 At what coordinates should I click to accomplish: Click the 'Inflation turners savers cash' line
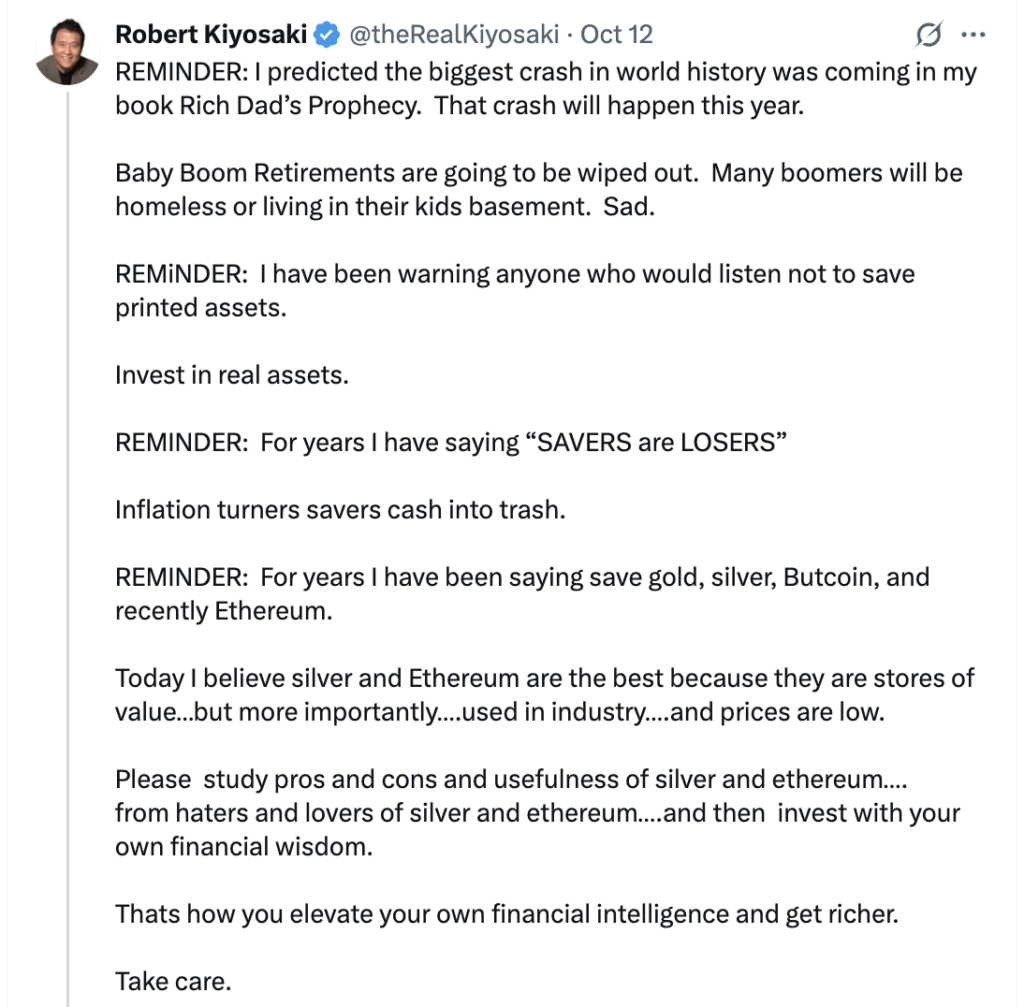[340, 509]
